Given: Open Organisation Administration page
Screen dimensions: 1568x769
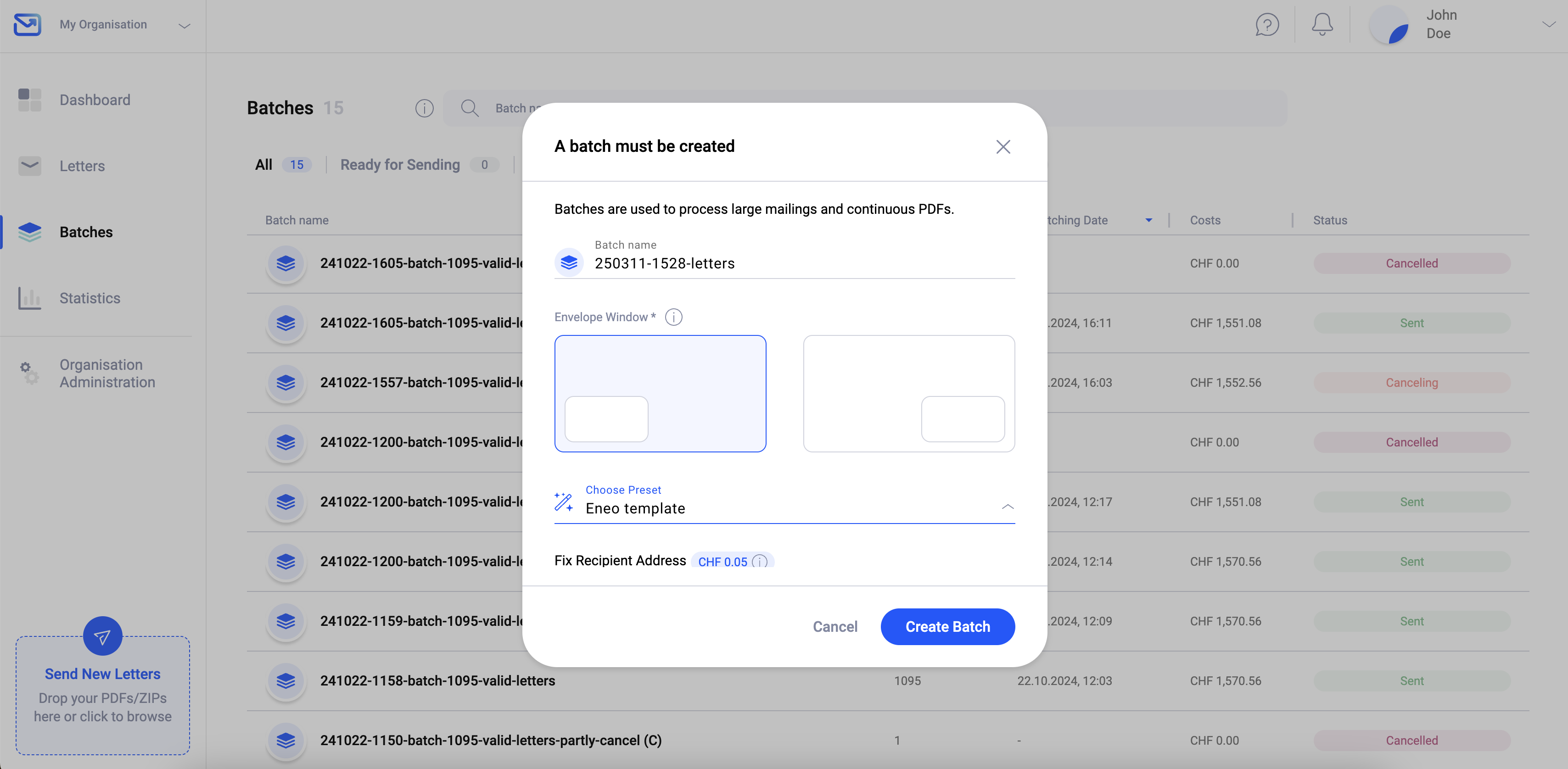Looking at the screenshot, I should click(x=107, y=373).
